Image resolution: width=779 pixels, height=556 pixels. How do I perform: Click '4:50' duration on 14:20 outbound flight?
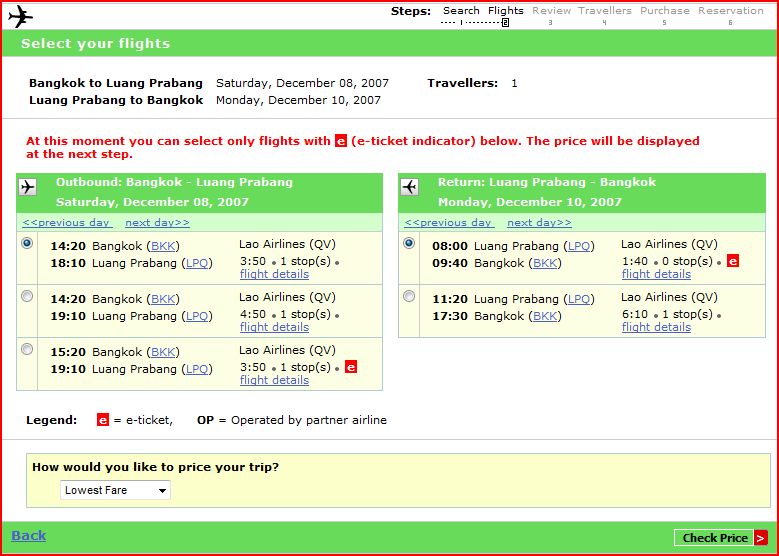pyautogui.click(x=253, y=314)
